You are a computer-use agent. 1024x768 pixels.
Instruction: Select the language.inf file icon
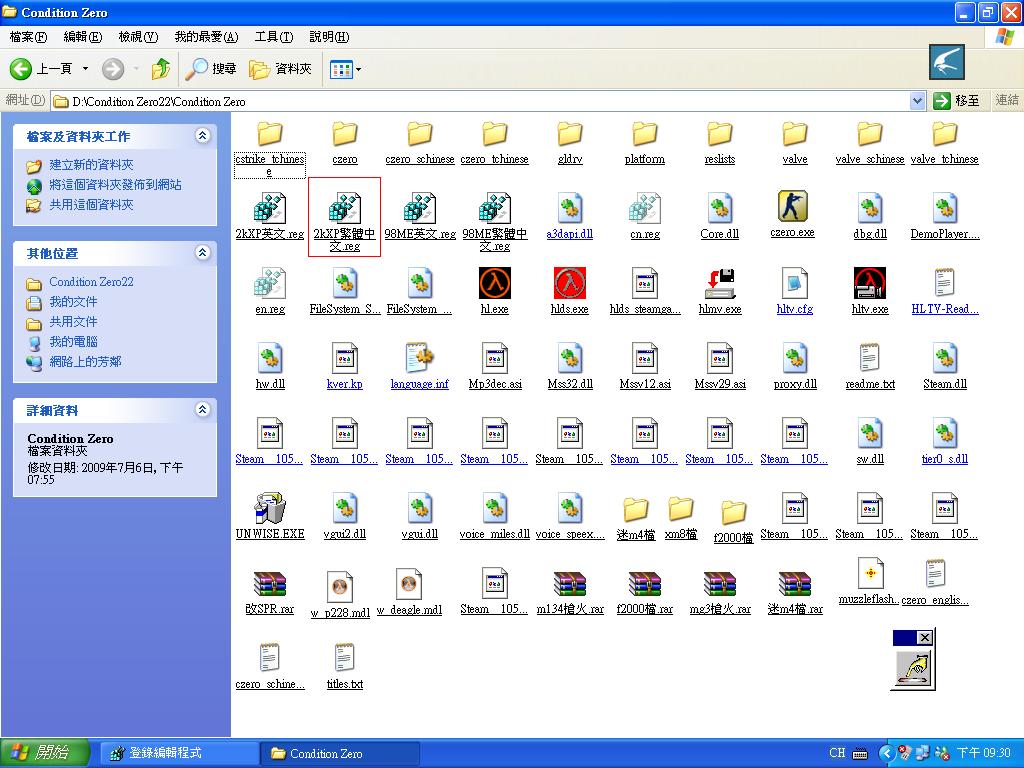coord(419,358)
